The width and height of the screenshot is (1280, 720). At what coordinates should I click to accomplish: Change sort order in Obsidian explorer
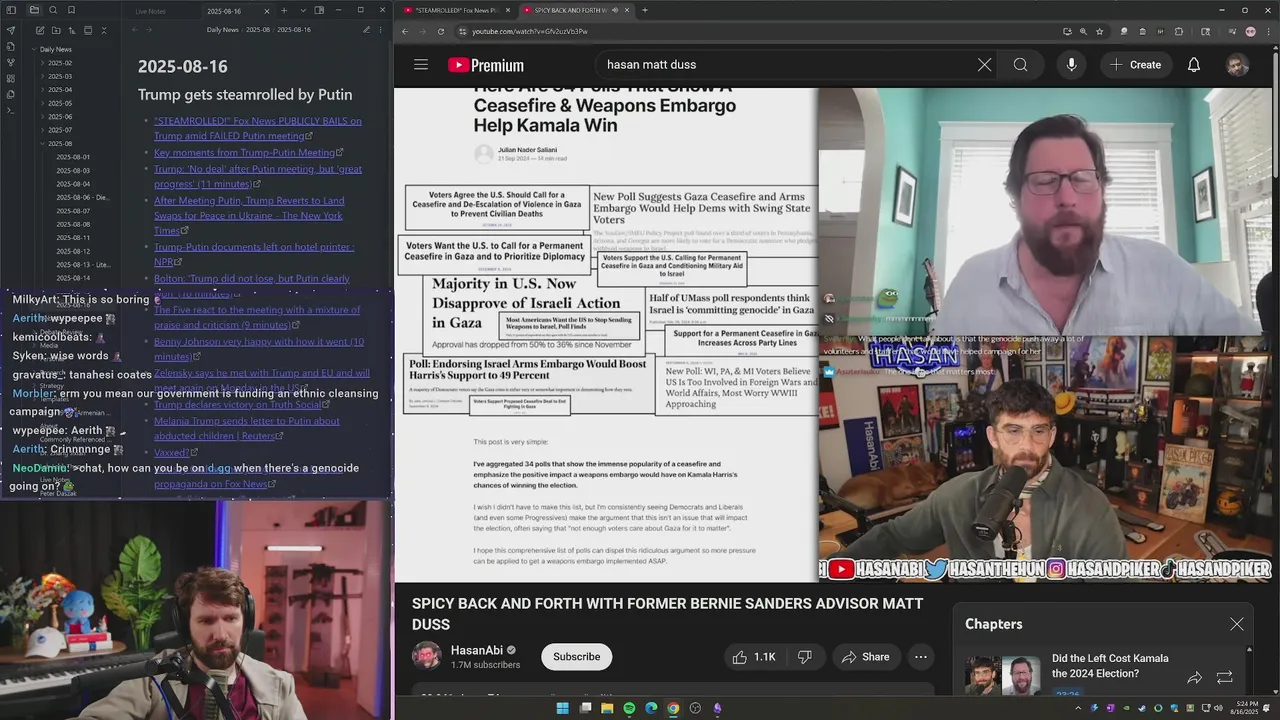(x=72, y=30)
